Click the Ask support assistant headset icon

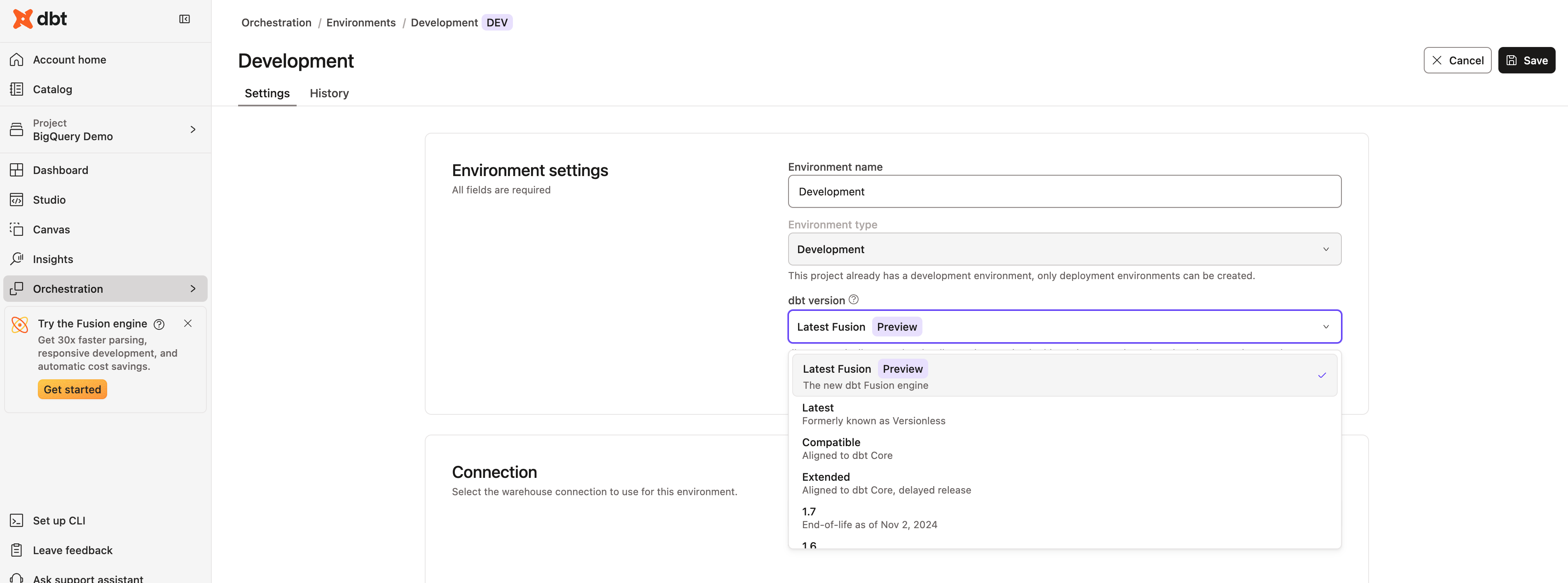tap(17, 578)
